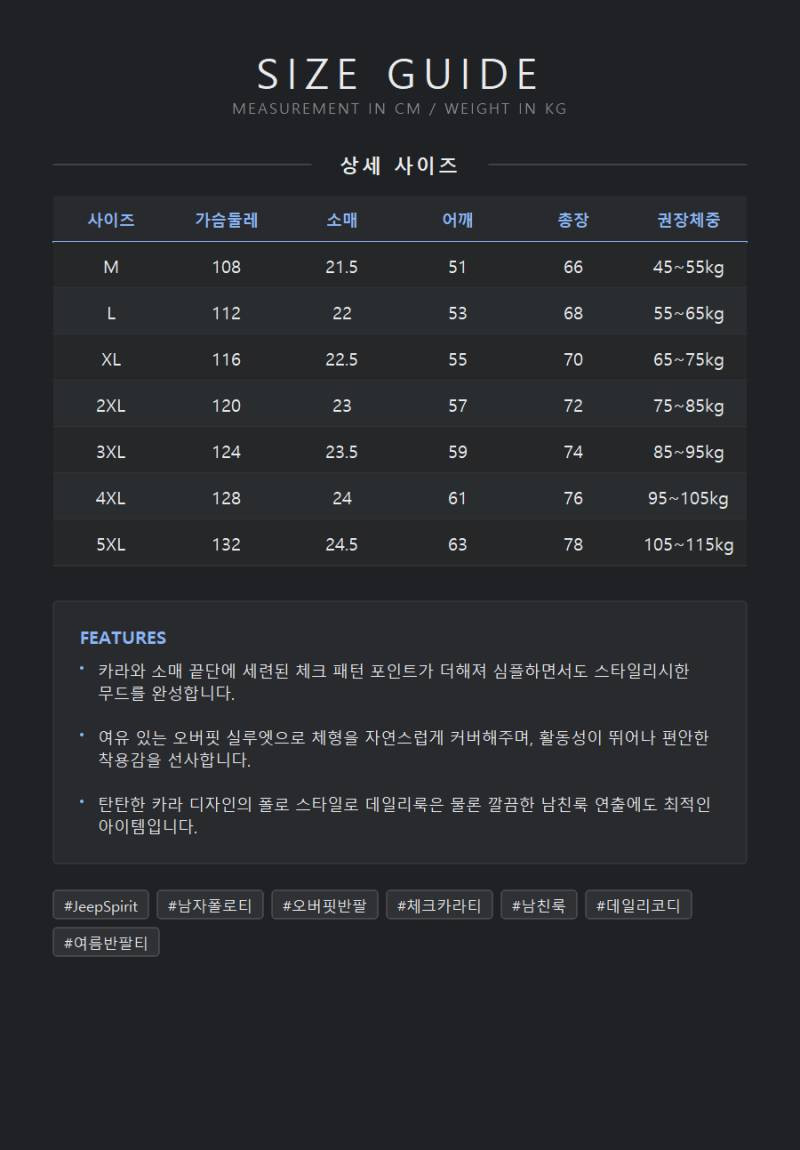Select the M size row label

pyautogui.click(x=111, y=266)
